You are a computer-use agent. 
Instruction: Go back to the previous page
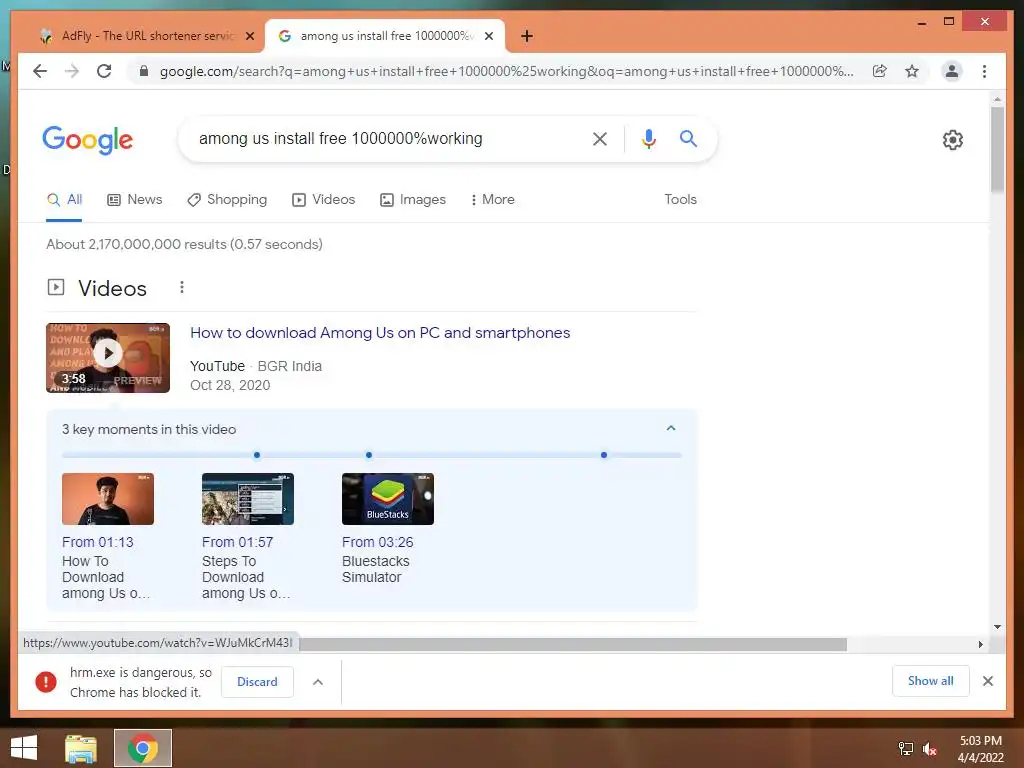tap(40, 71)
